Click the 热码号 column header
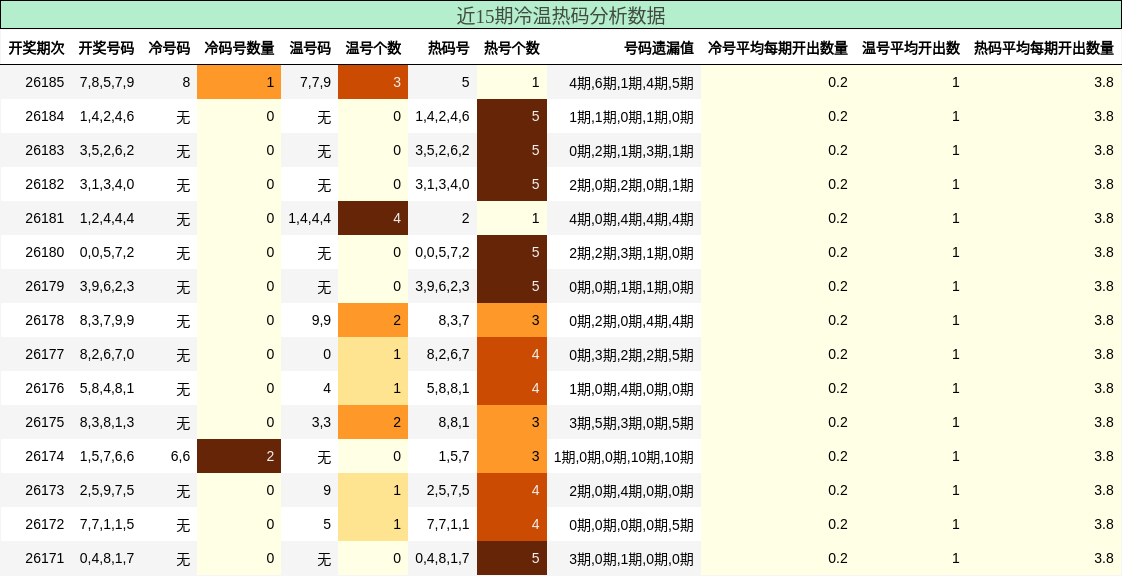Viewport: 1122px width, 576px height. pos(449,48)
